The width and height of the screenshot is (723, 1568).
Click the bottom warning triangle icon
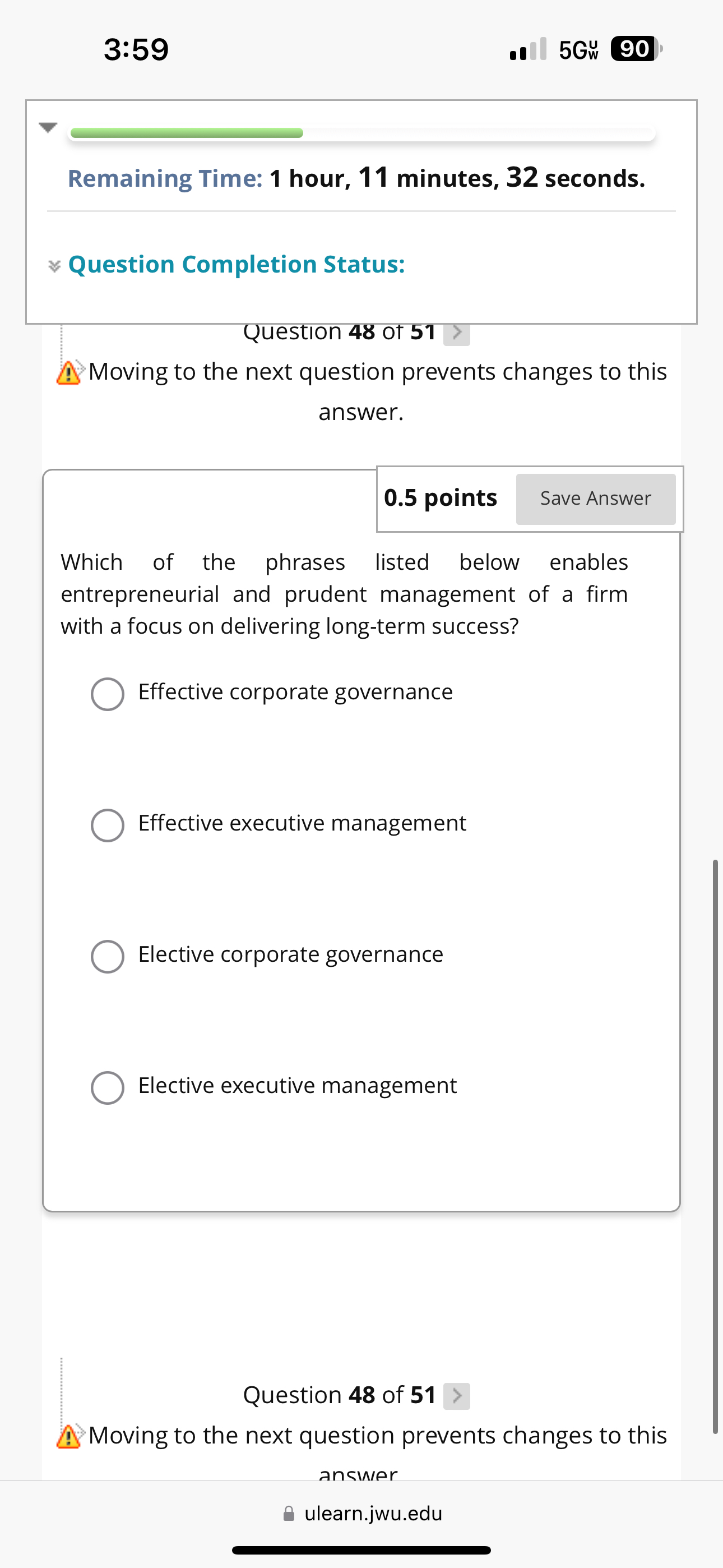pyautogui.click(x=69, y=1437)
